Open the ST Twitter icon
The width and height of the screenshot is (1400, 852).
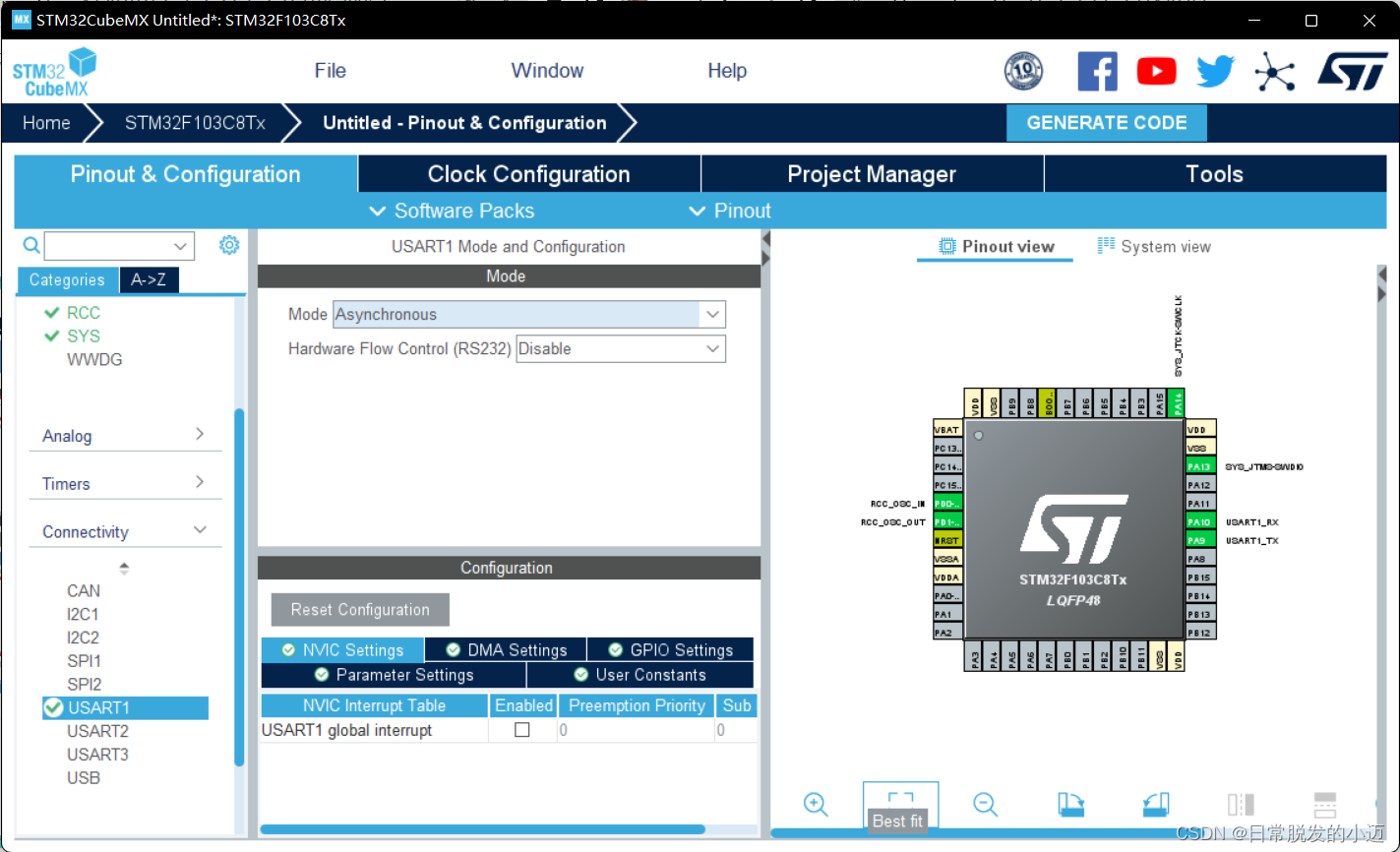coord(1215,71)
